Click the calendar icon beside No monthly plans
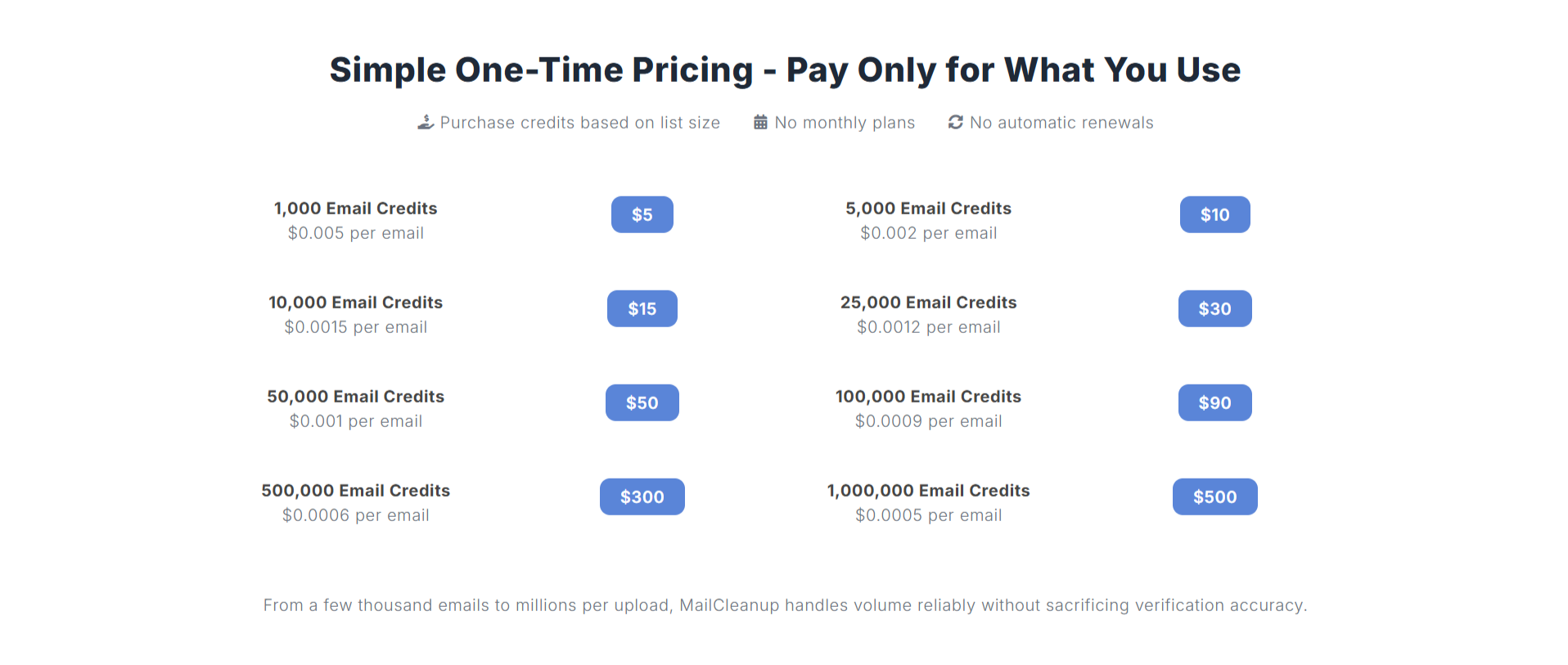The width and height of the screenshot is (1568, 665). (x=760, y=123)
